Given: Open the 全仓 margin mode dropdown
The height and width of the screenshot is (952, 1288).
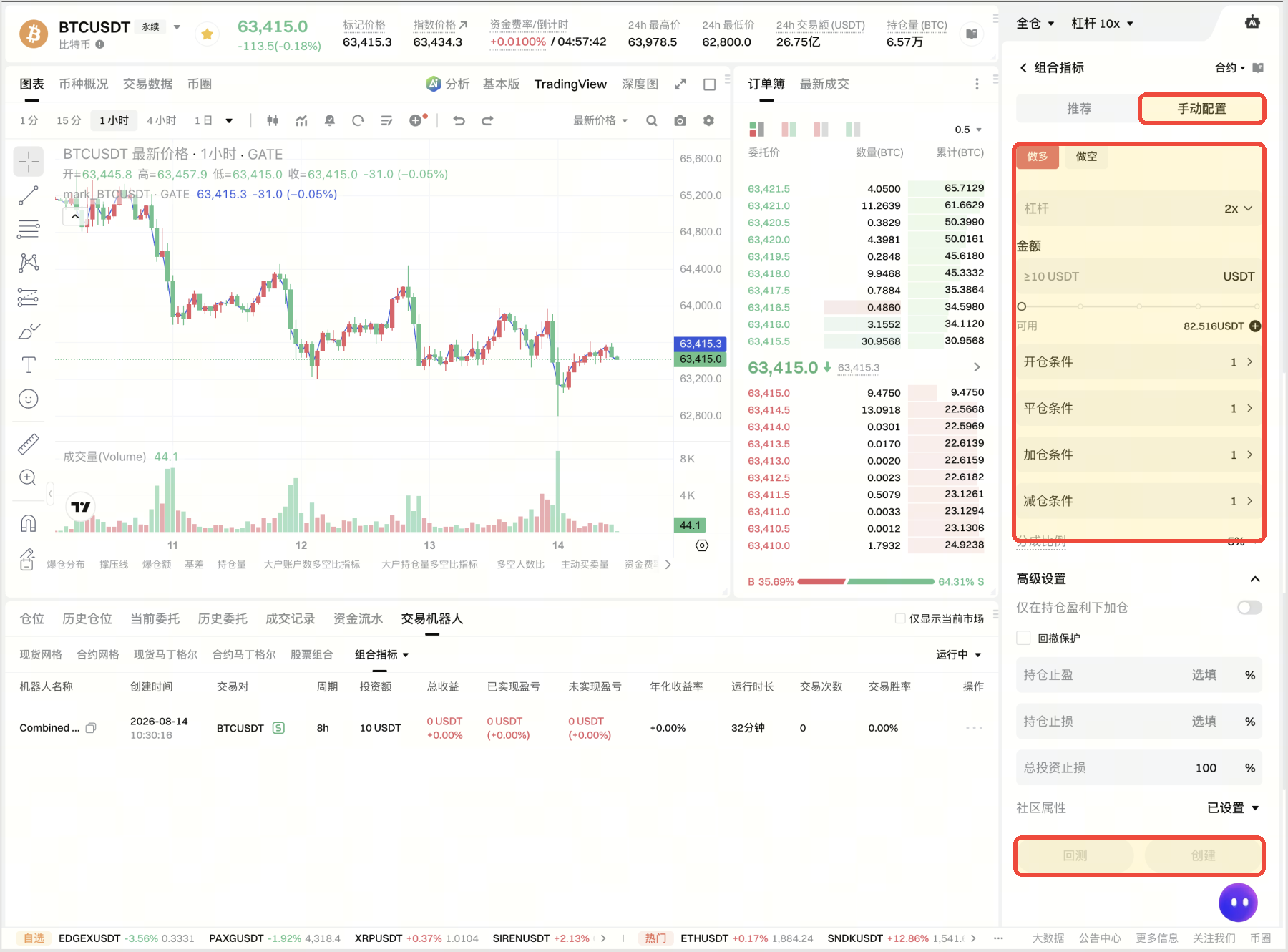Looking at the screenshot, I should [x=1035, y=24].
